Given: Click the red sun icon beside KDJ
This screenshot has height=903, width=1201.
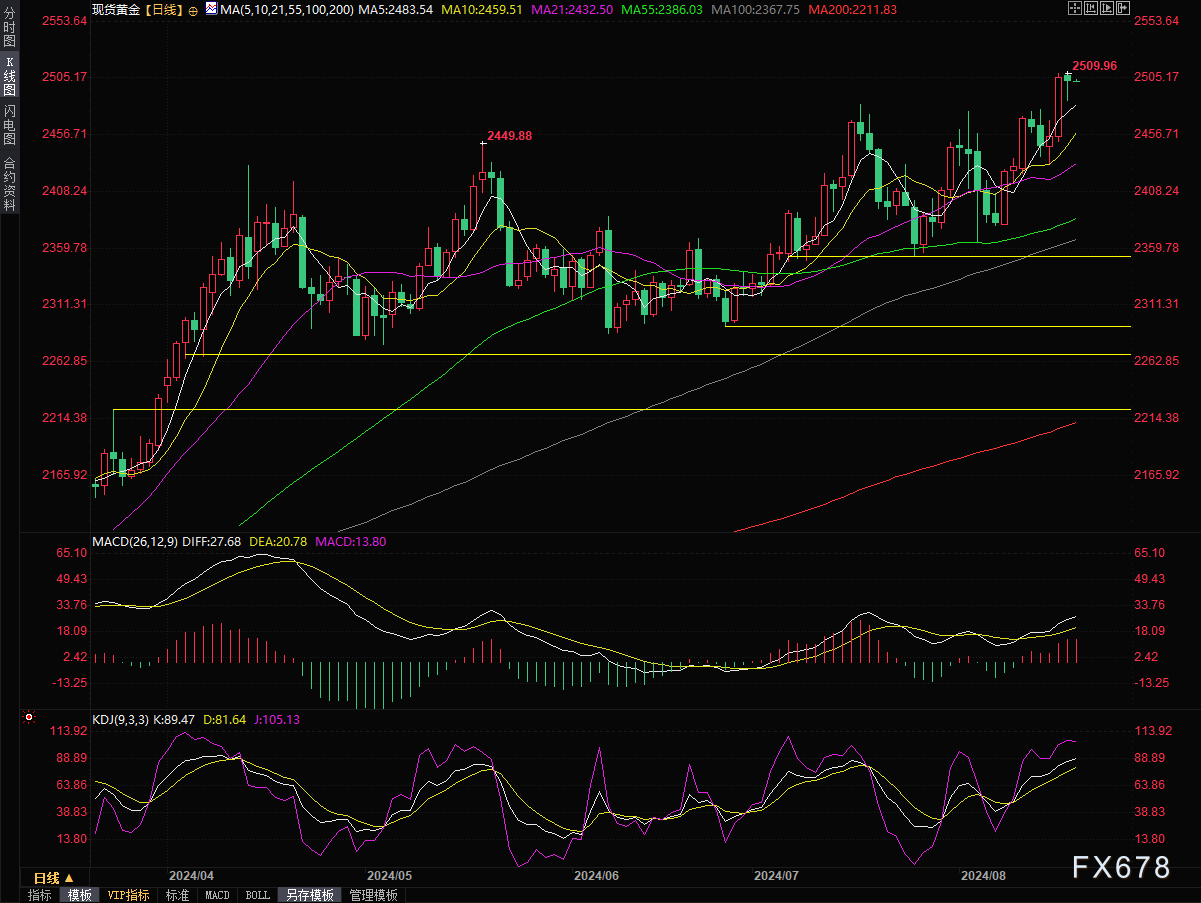Looking at the screenshot, I should click(29, 717).
